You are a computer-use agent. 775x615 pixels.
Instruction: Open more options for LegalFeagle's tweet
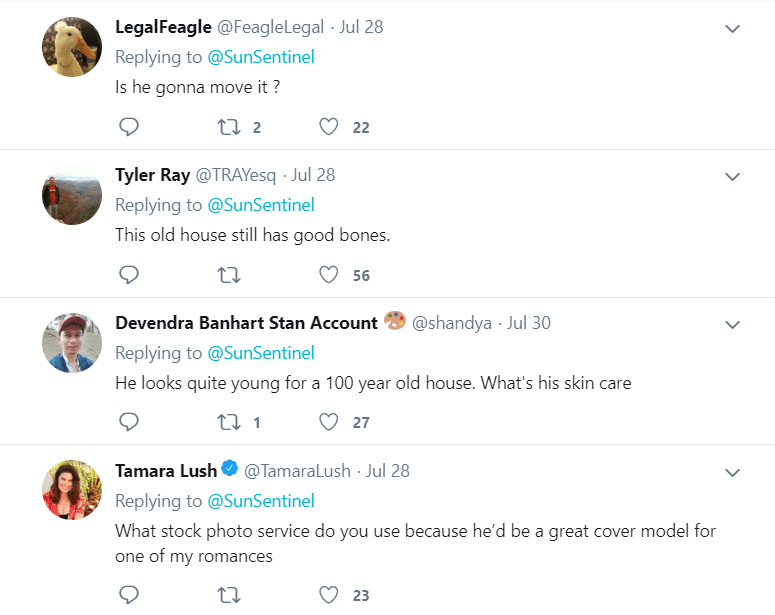[732, 28]
